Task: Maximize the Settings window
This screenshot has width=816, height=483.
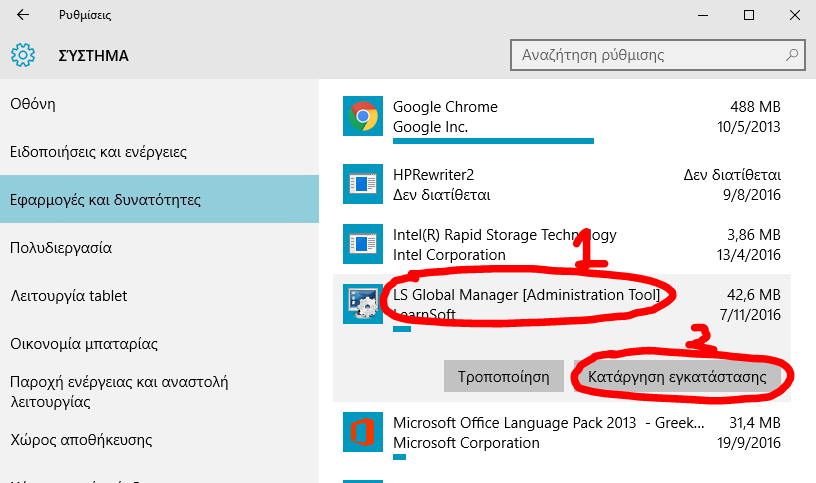Action: [x=748, y=16]
